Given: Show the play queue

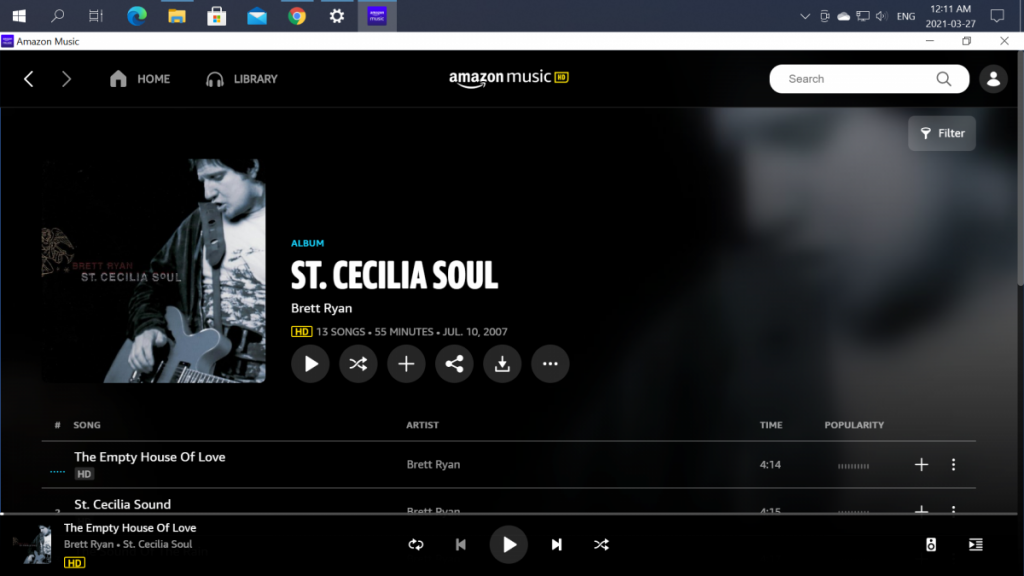Looking at the screenshot, I should coord(976,545).
